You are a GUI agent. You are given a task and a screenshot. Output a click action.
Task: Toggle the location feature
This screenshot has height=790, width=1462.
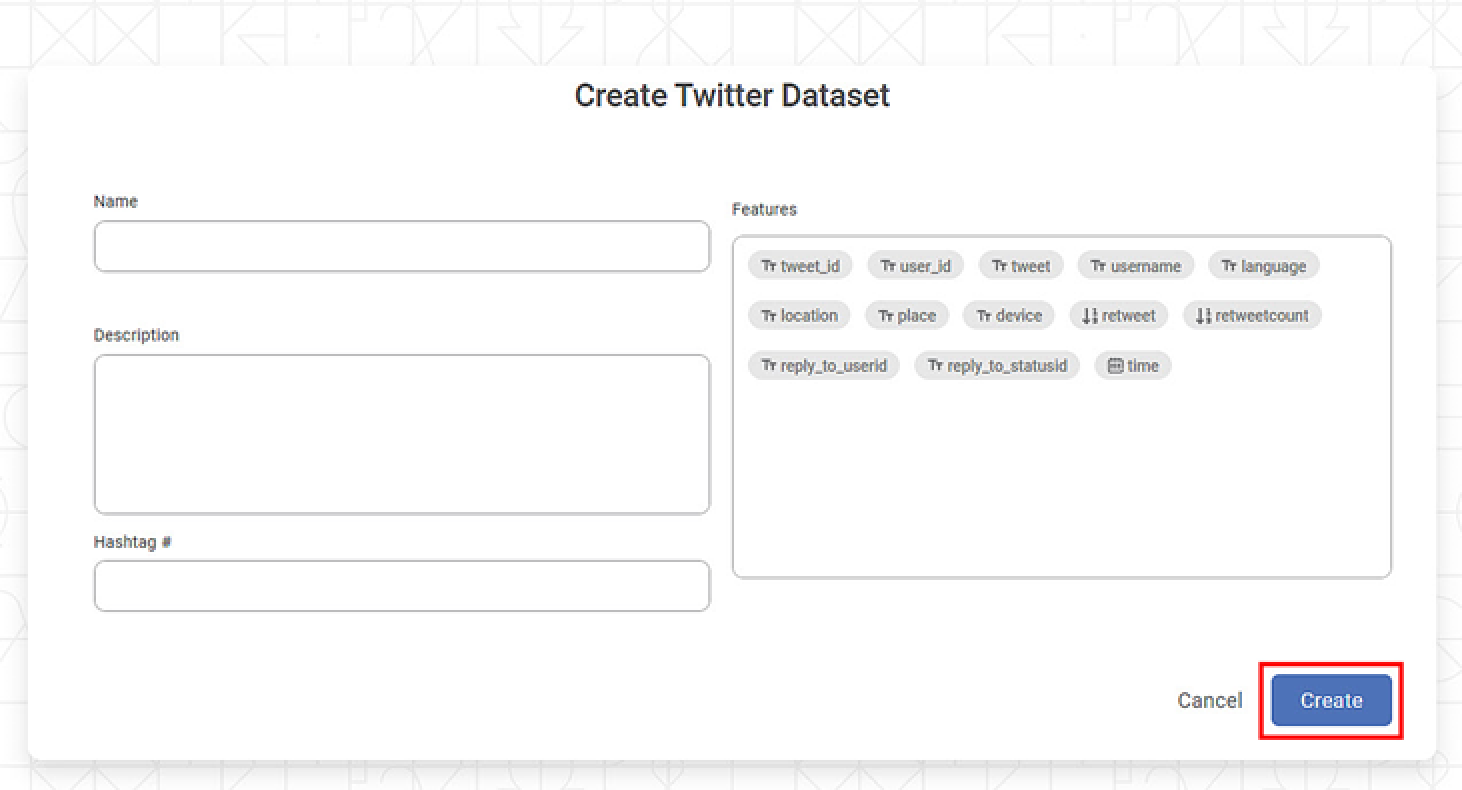(x=798, y=315)
